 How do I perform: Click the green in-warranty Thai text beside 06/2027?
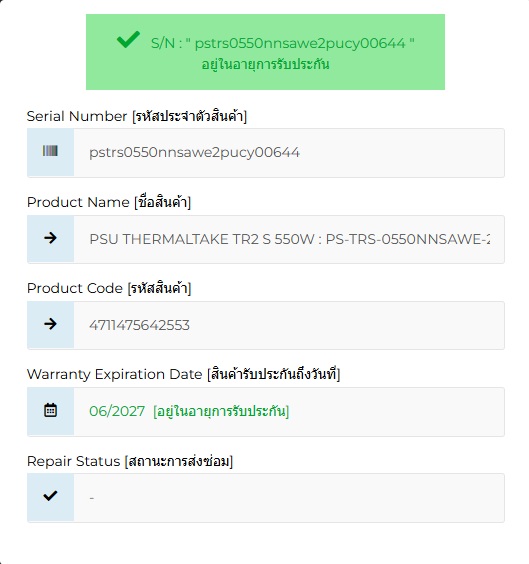tap(221, 411)
